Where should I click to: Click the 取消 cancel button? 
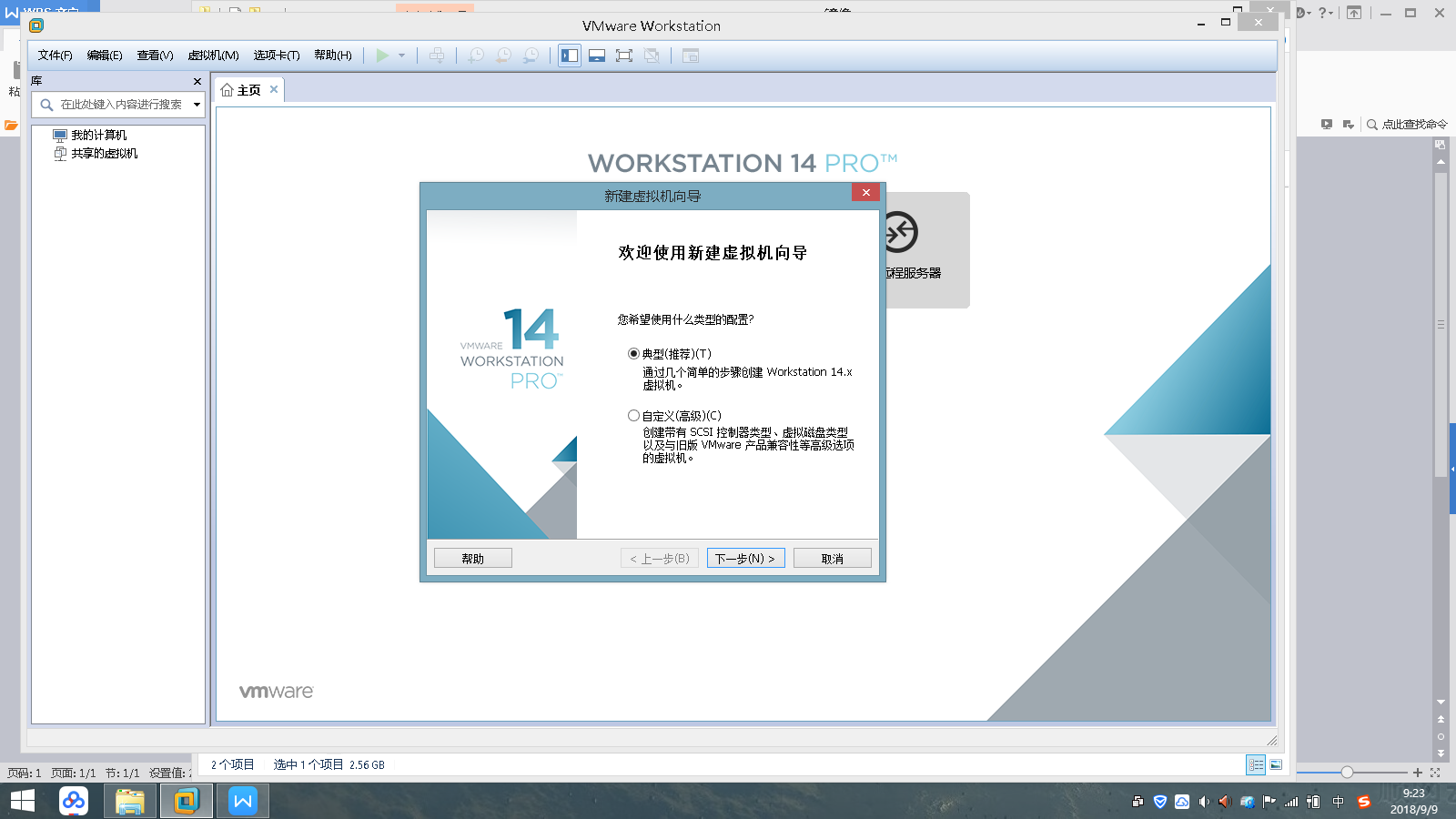click(x=833, y=558)
